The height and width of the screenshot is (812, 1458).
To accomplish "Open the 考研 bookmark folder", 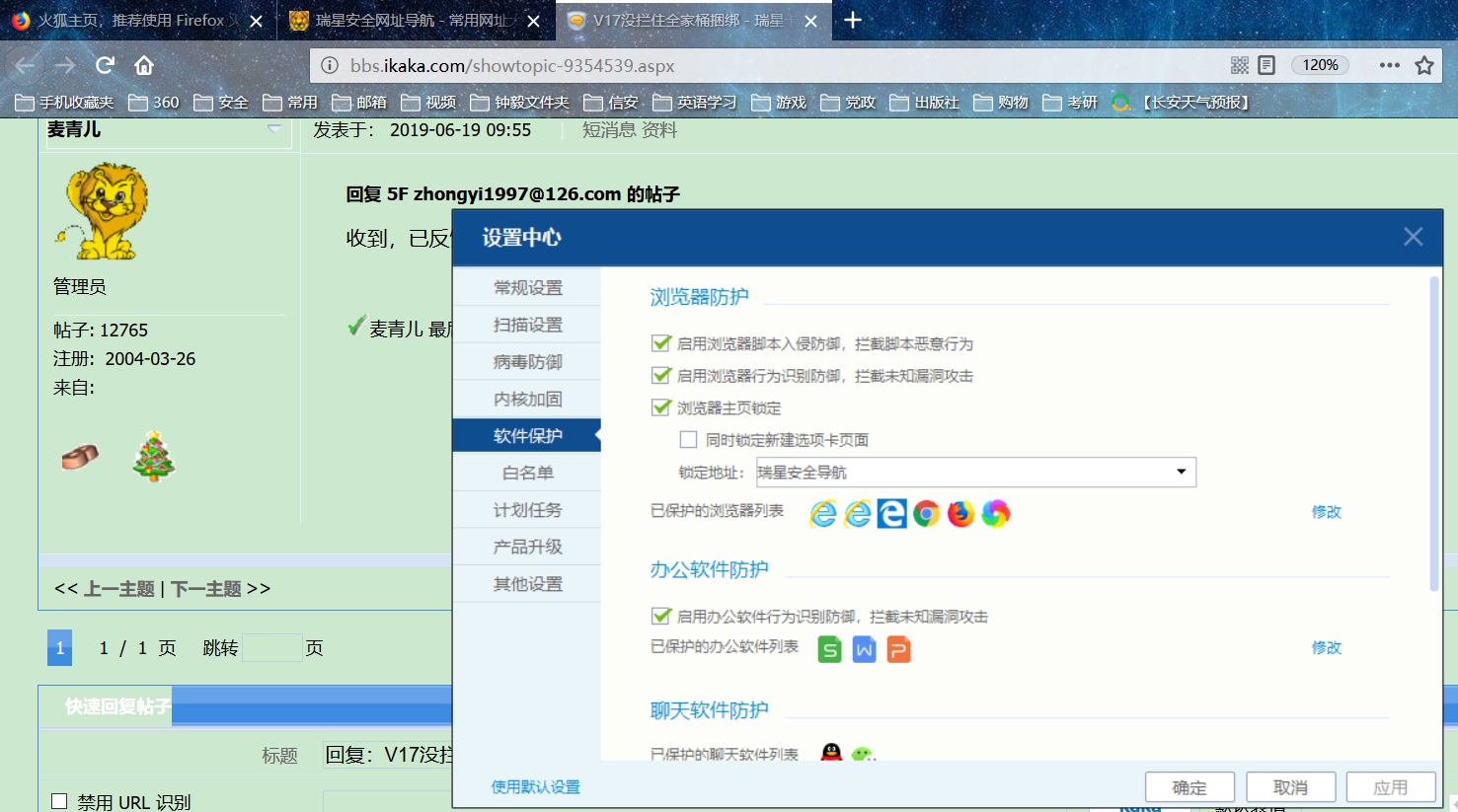I will (1070, 102).
